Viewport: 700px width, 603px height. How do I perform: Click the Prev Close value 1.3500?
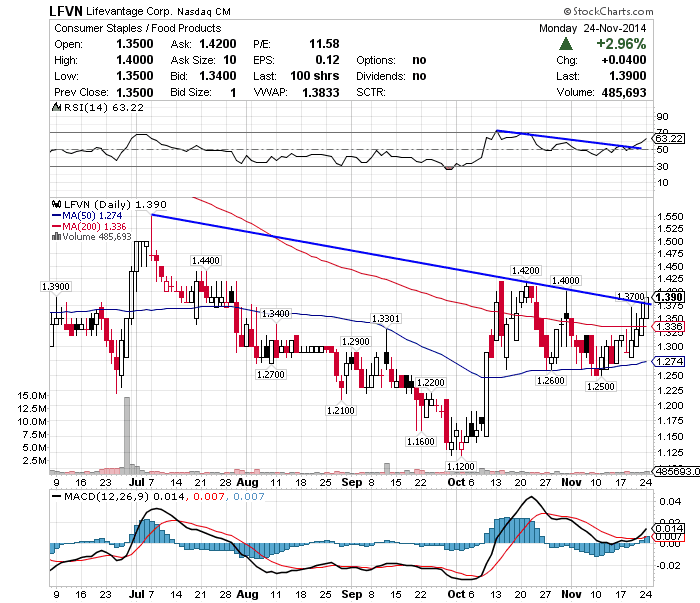click(x=134, y=92)
